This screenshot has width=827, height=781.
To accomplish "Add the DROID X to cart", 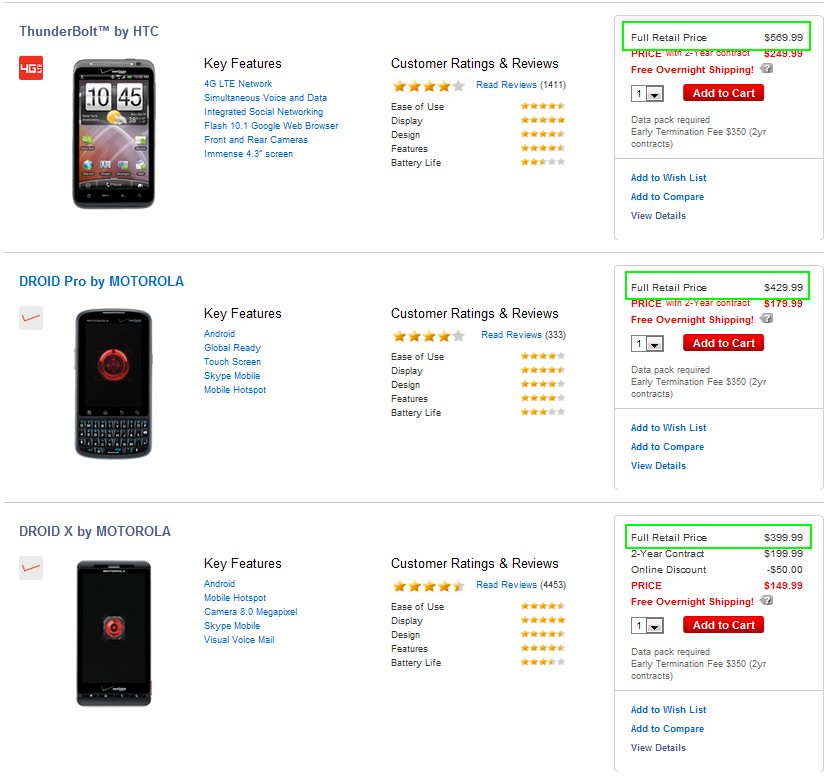I will [723, 625].
